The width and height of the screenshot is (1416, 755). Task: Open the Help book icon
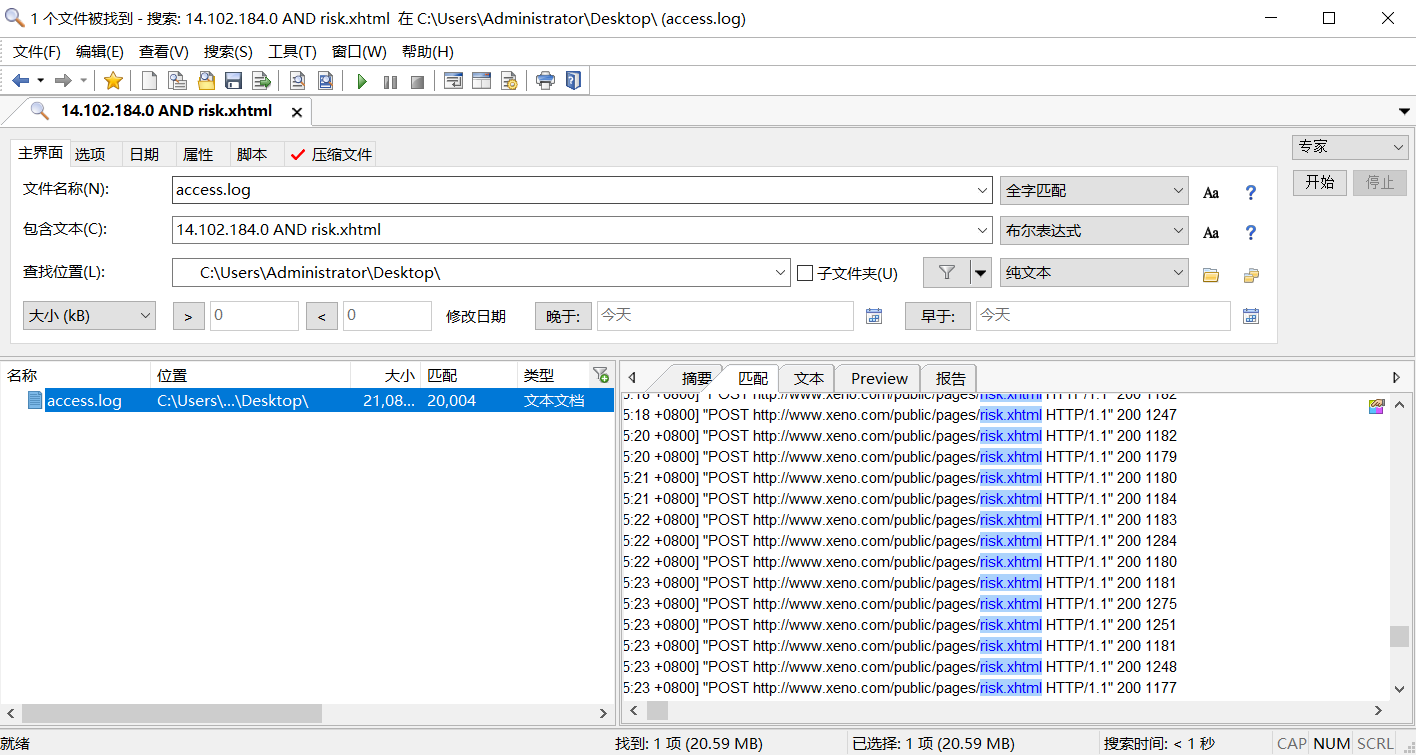(573, 81)
